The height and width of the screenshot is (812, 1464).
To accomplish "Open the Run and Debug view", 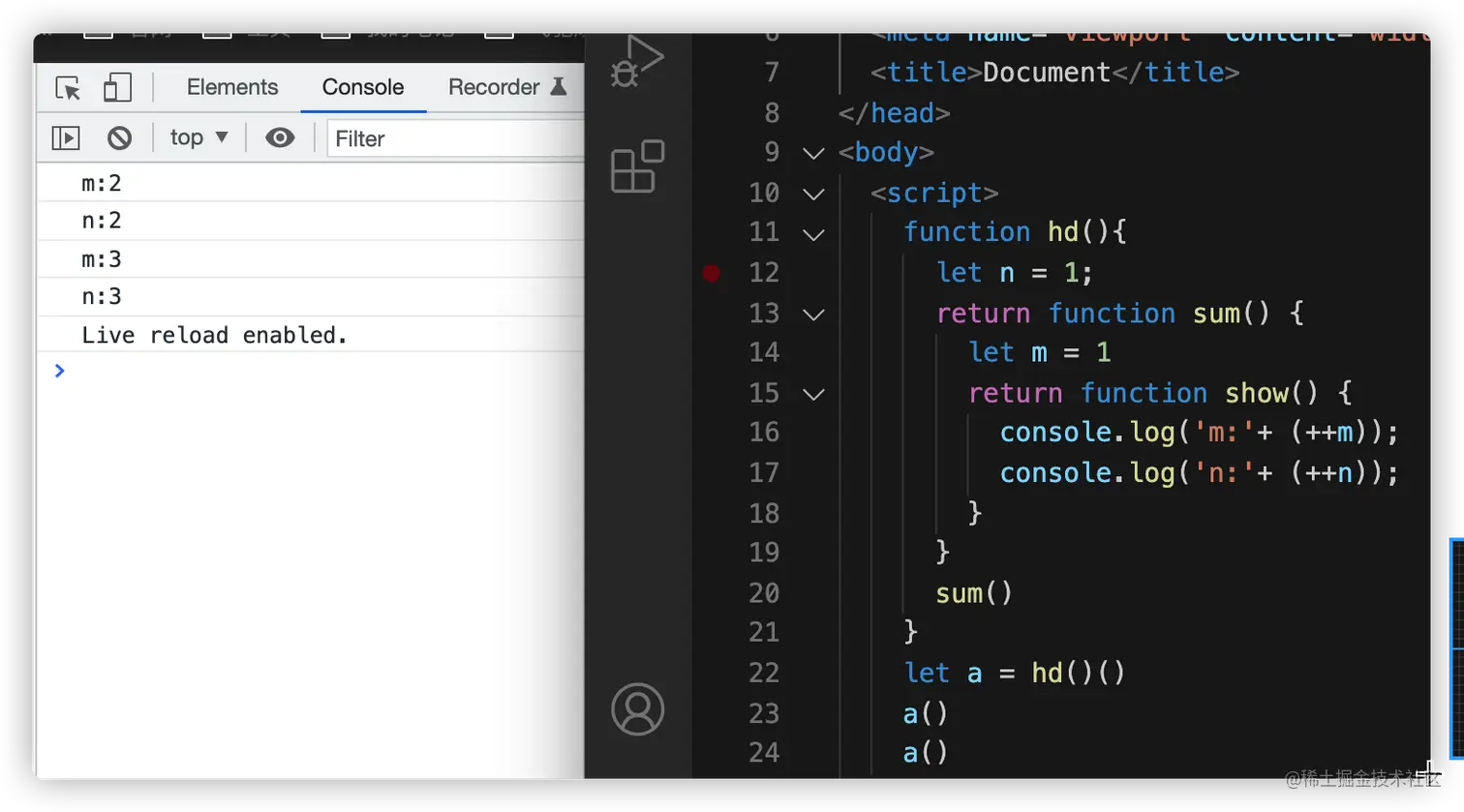I will click(637, 61).
